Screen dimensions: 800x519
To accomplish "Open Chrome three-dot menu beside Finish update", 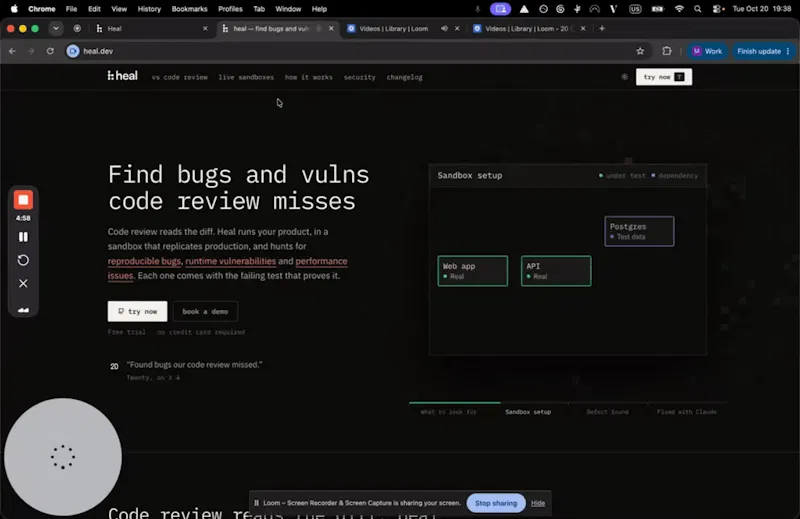I will click(788, 51).
